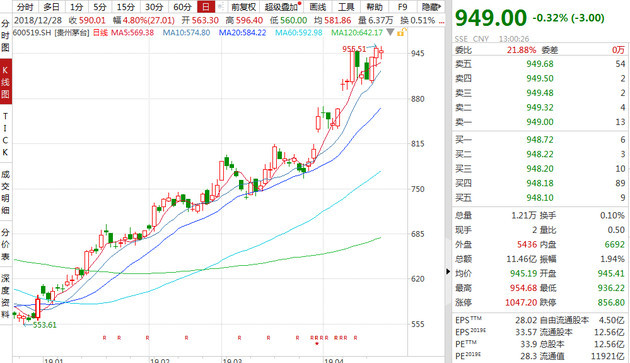
Task: Click the F9 button
Action: 402,7
